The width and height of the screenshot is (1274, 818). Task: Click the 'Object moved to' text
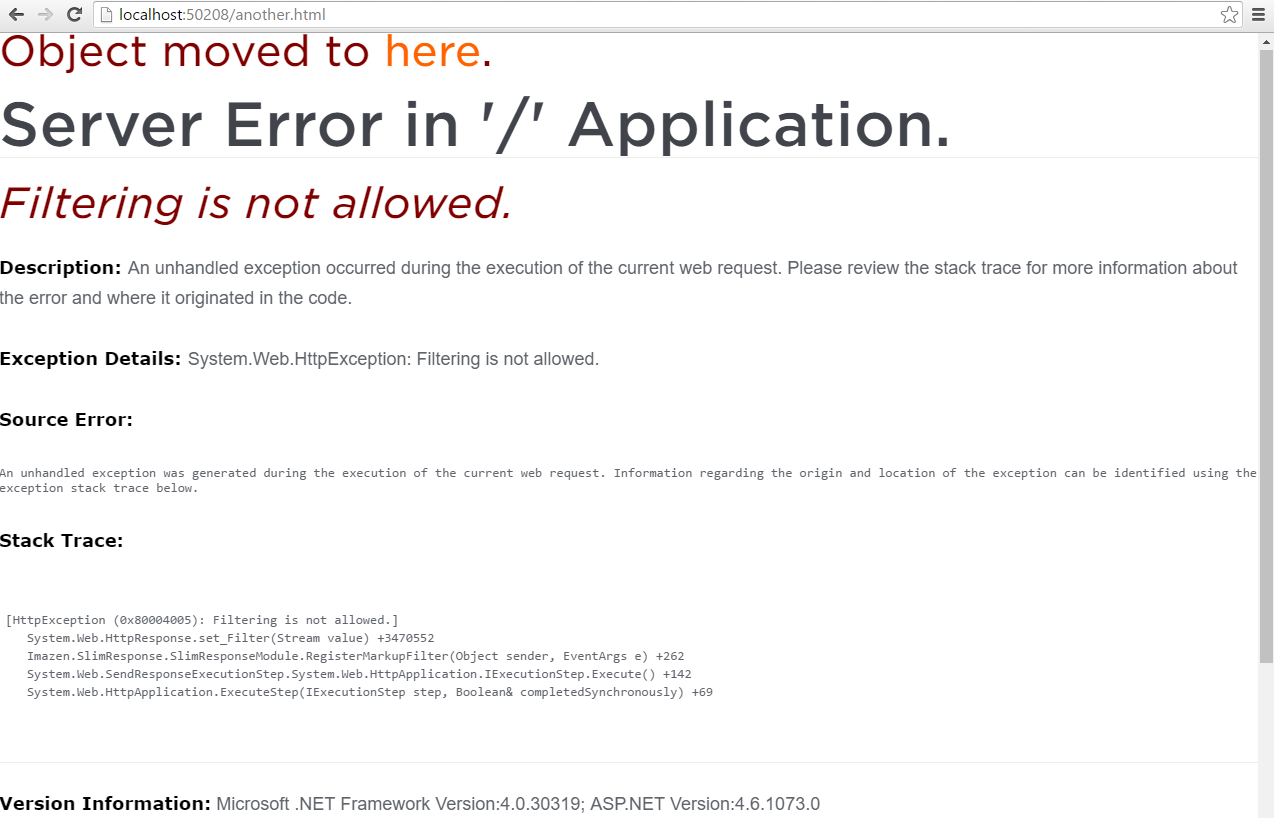pos(185,52)
